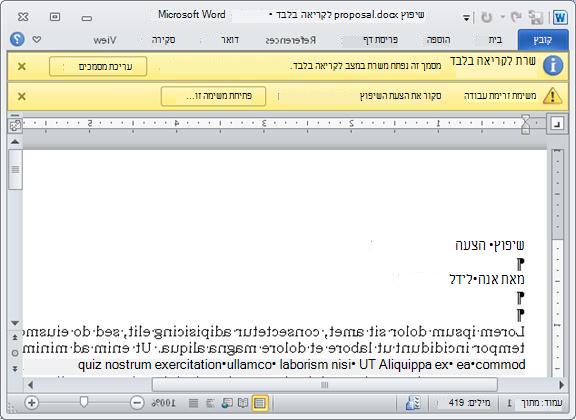Dismiss the read-only server message bar
Viewport: 576px width, 420px height.
tap(22, 66)
